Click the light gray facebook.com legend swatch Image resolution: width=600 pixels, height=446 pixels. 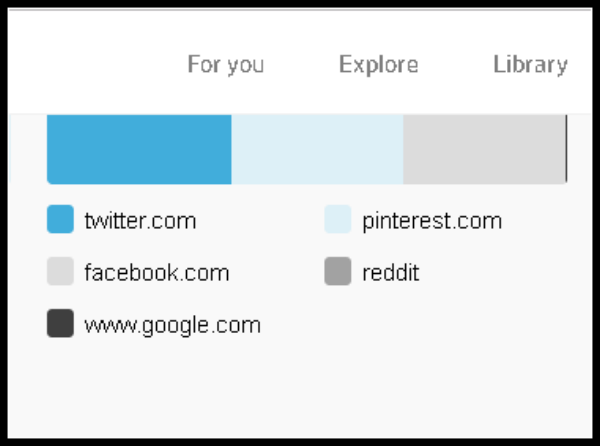tap(60, 272)
